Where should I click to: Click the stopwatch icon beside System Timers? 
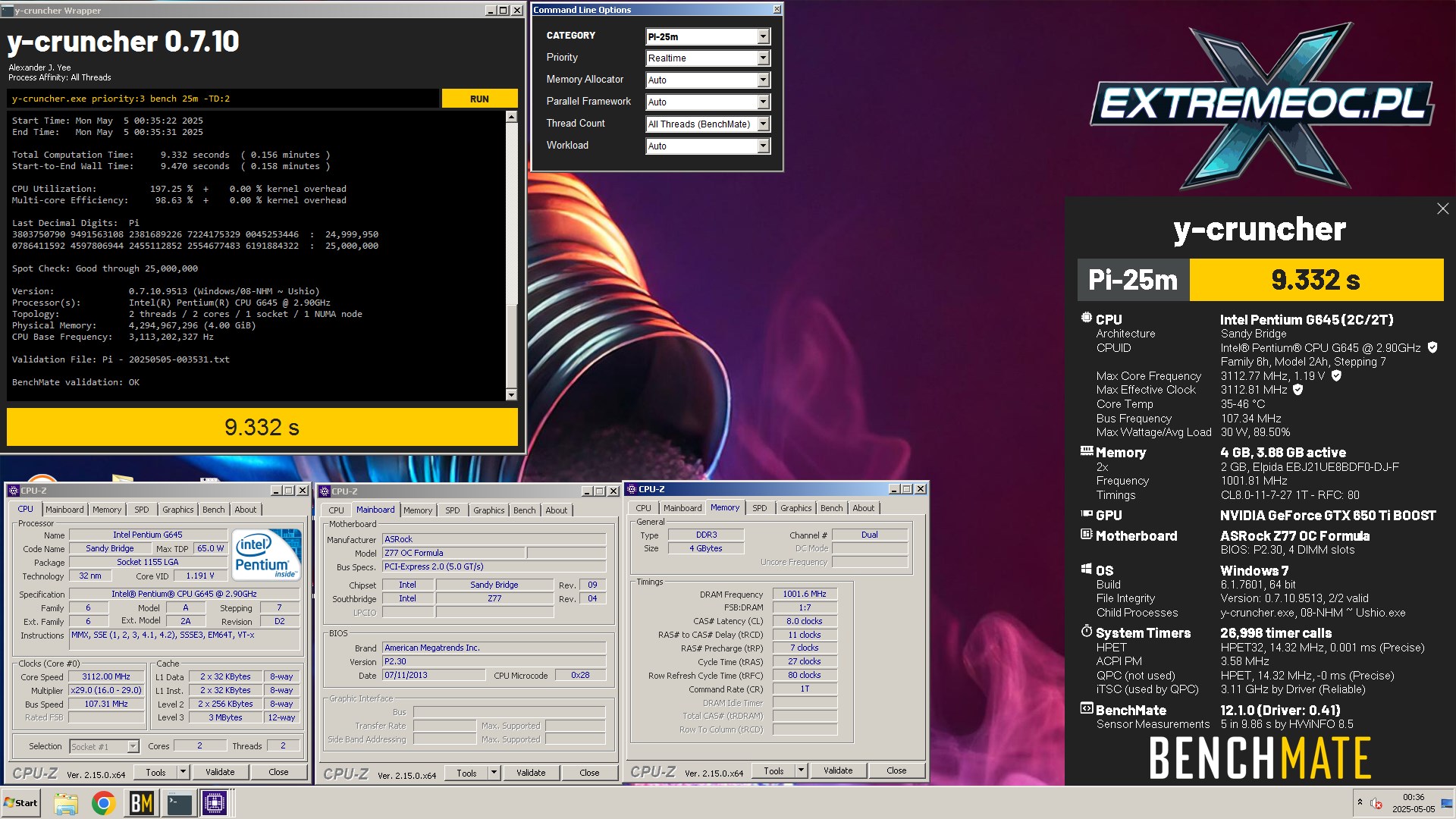1087,632
